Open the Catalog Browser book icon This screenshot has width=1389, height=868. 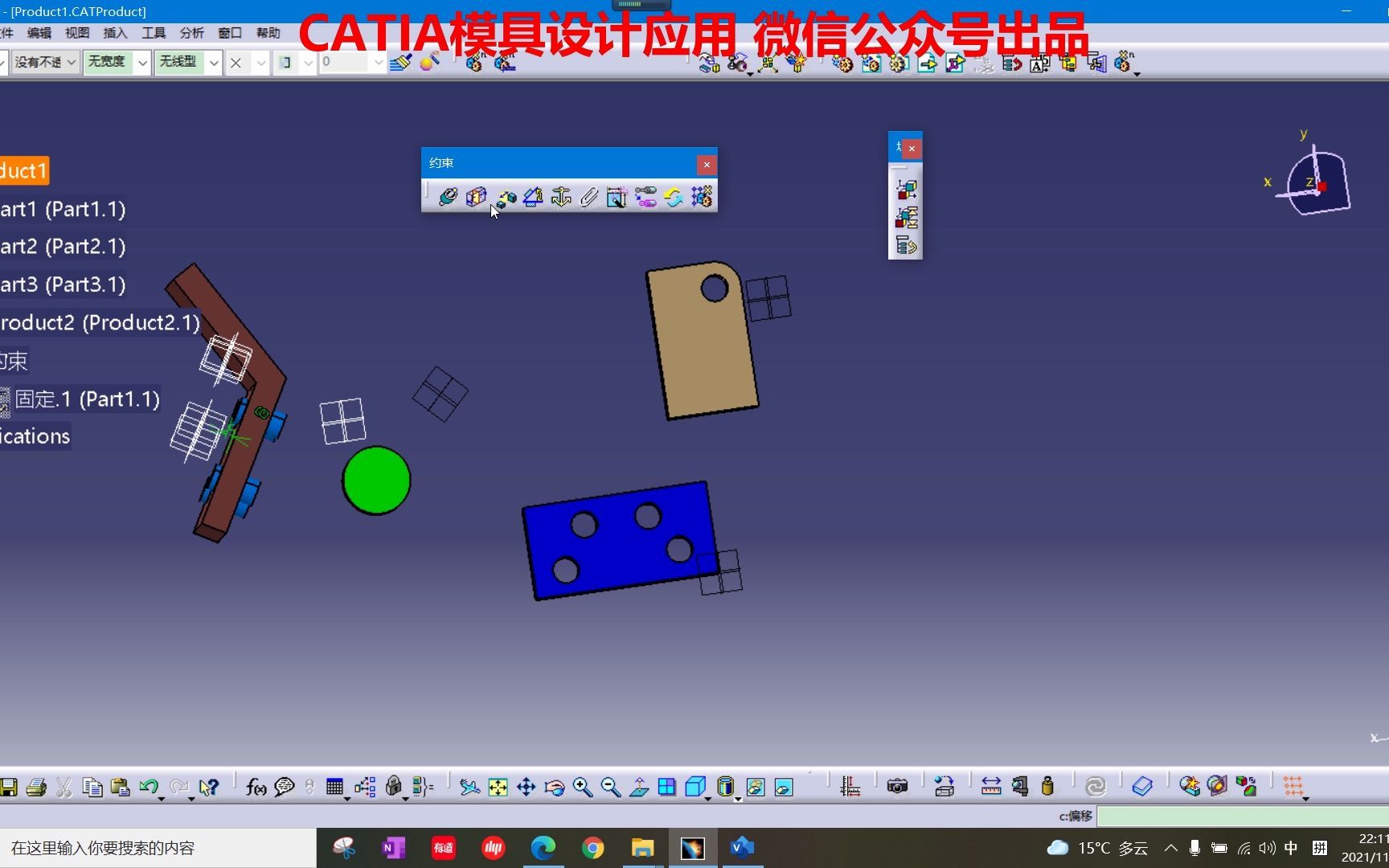coord(1142,787)
